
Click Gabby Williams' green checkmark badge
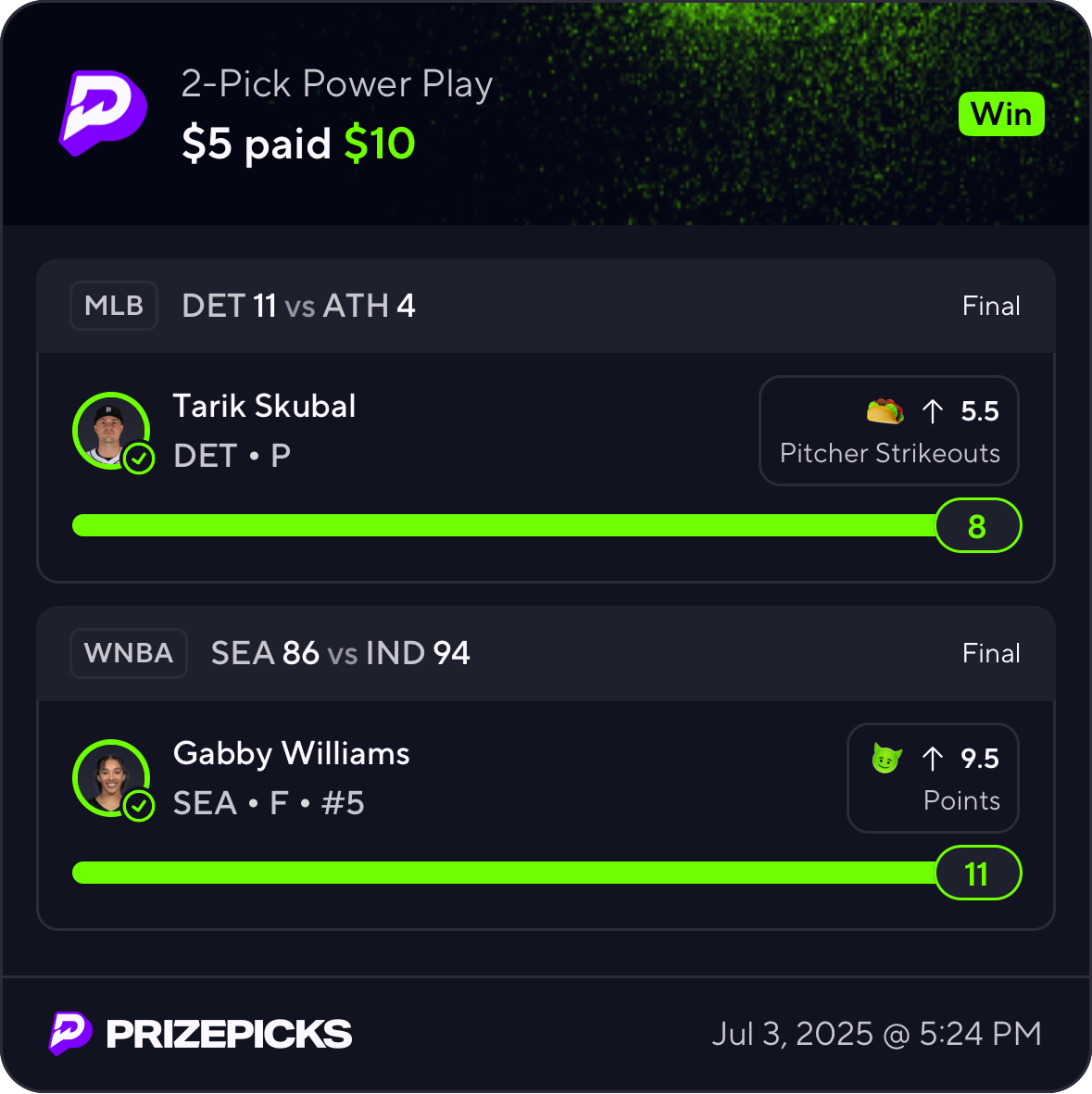(139, 806)
